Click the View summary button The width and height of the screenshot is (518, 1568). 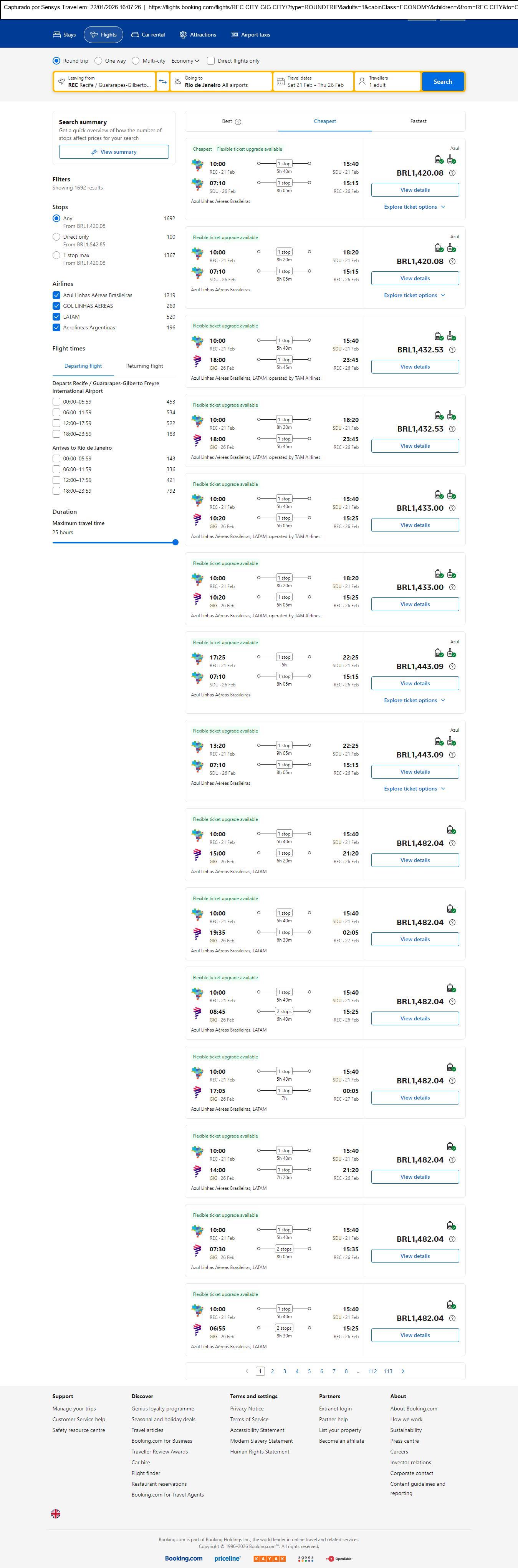pyautogui.click(x=114, y=152)
